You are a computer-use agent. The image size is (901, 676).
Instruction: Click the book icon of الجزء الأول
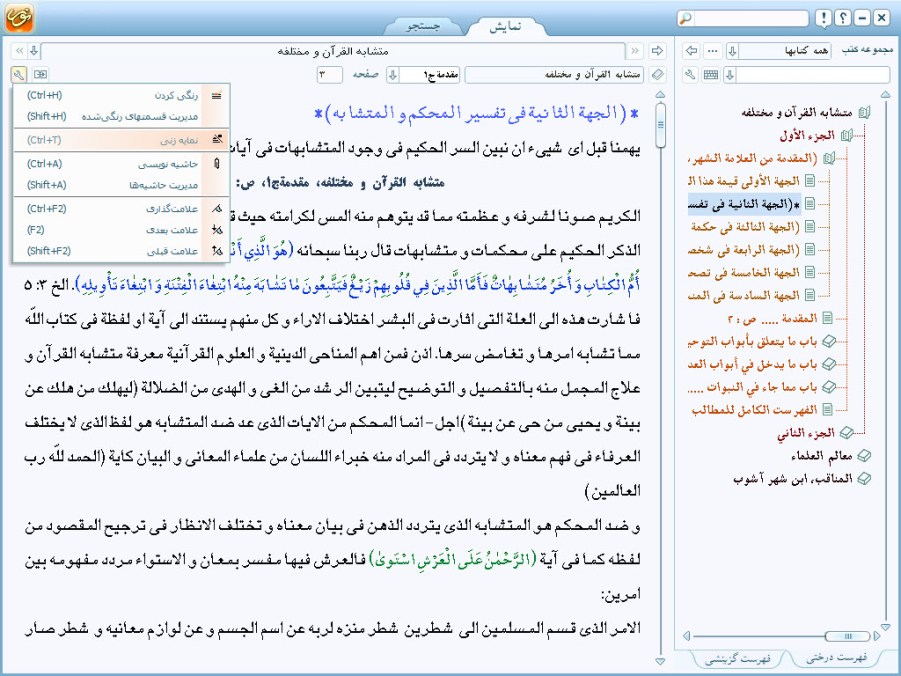click(846, 136)
